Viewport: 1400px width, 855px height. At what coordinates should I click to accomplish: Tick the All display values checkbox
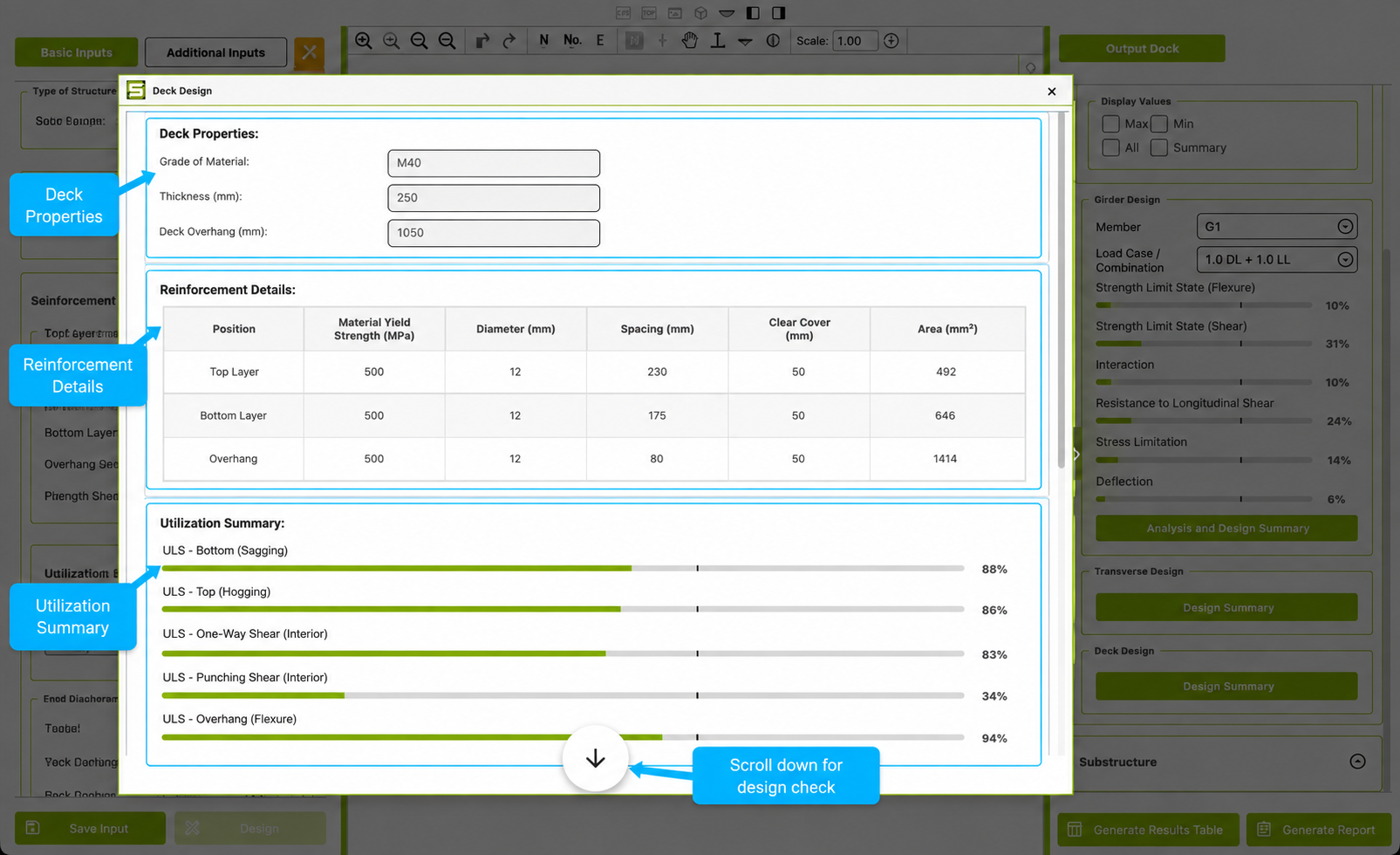click(x=1110, y=147)
